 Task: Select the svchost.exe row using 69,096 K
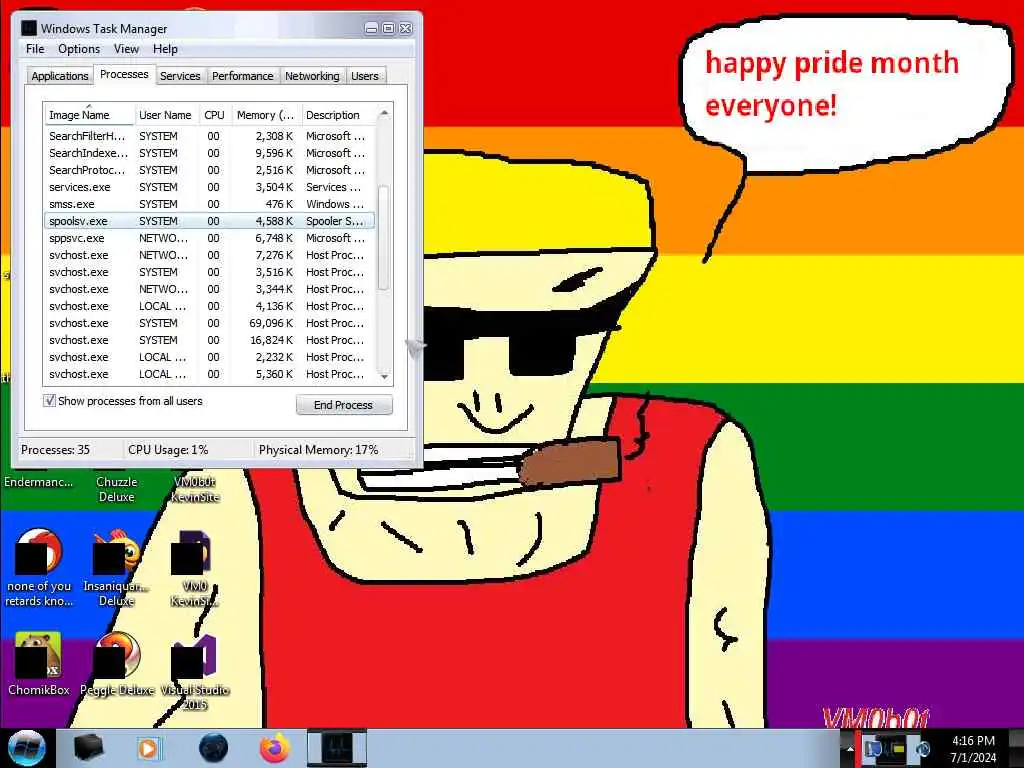pos(209,323)
